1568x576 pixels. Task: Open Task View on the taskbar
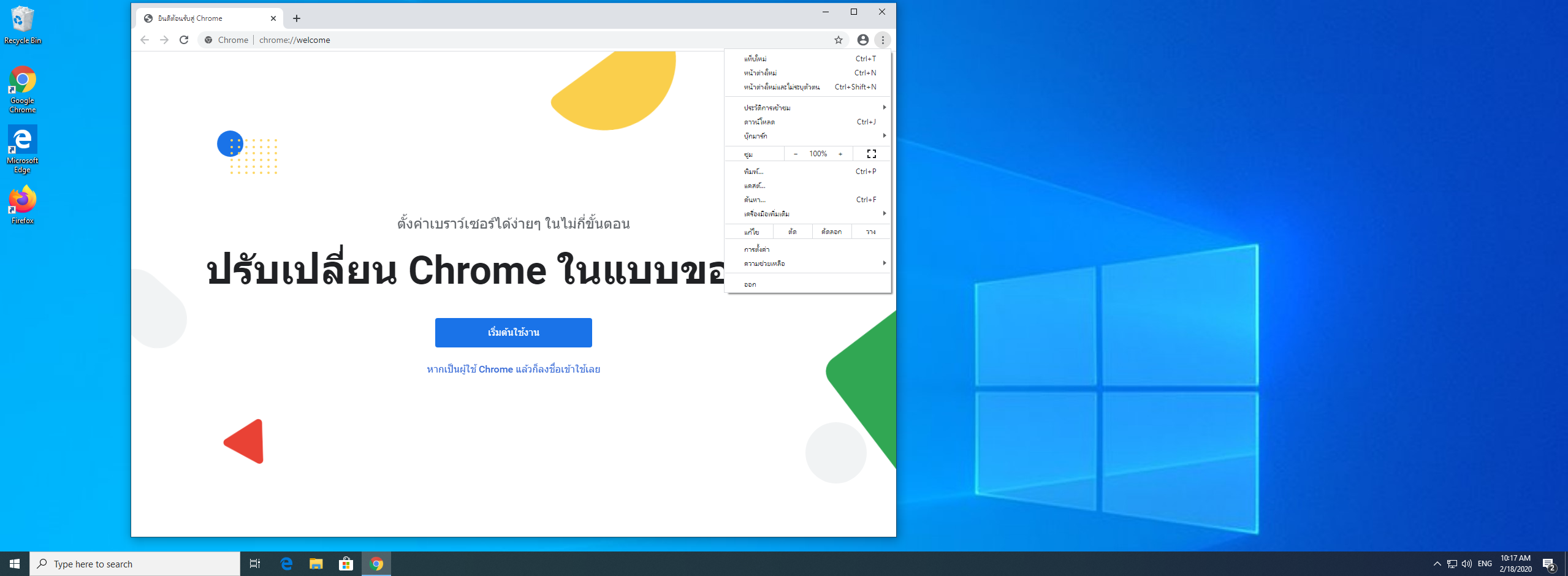point(255,564)
